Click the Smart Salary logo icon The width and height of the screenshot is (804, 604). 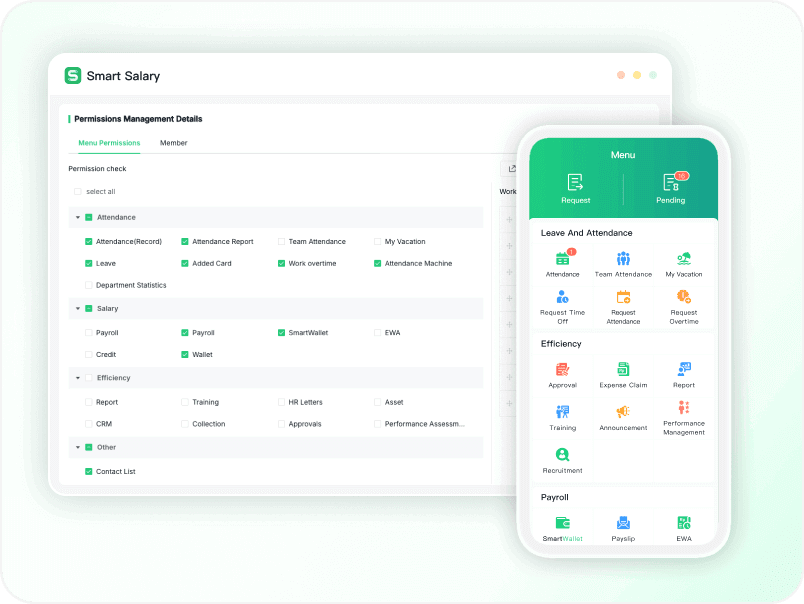tap(73, 75)
